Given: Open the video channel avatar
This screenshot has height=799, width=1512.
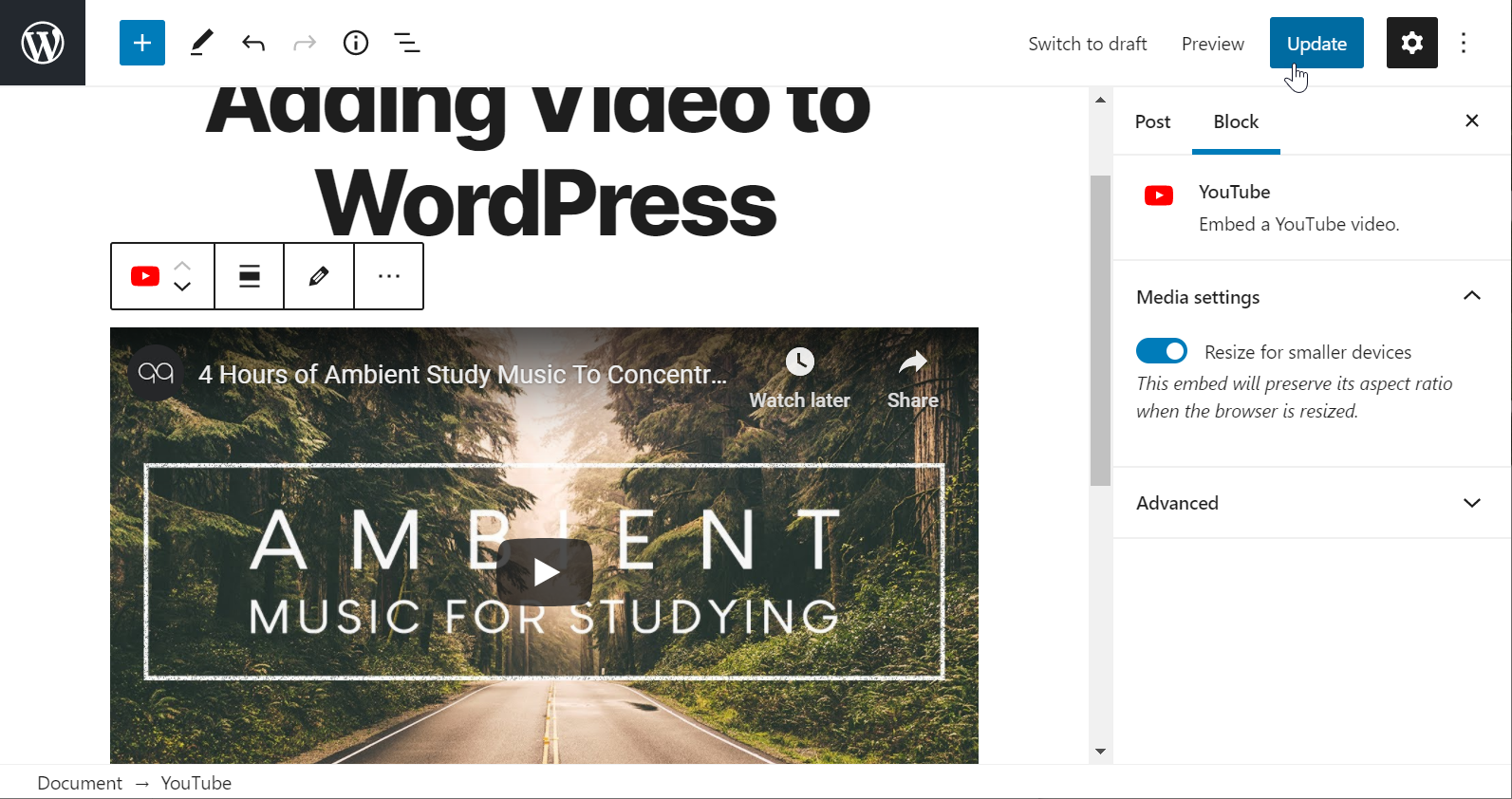Looking at the screenshot, I should pyautogui.click(x=156, y=373).
